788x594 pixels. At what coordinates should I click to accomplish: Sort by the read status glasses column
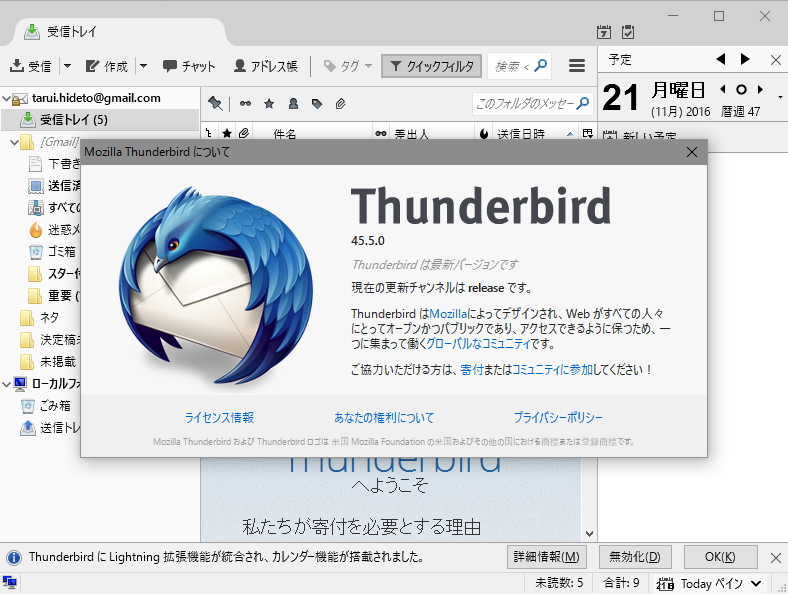[x=381, y=133]
